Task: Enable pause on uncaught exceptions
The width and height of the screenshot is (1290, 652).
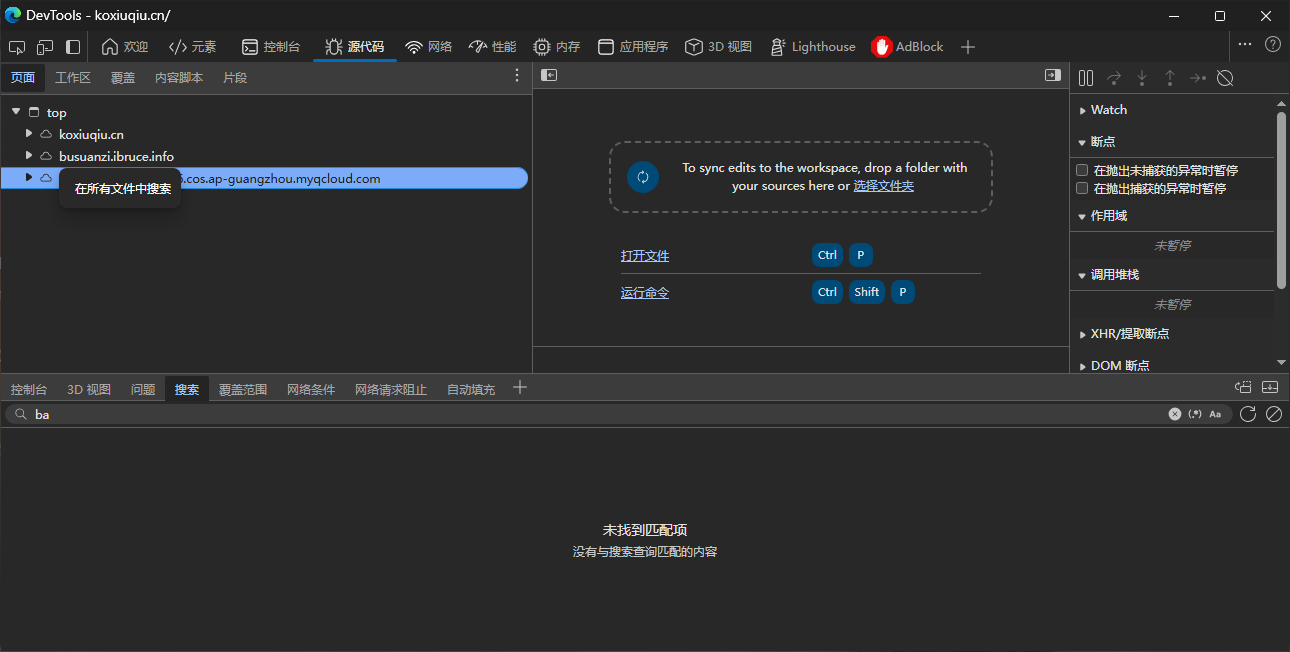Action: 1082,171
